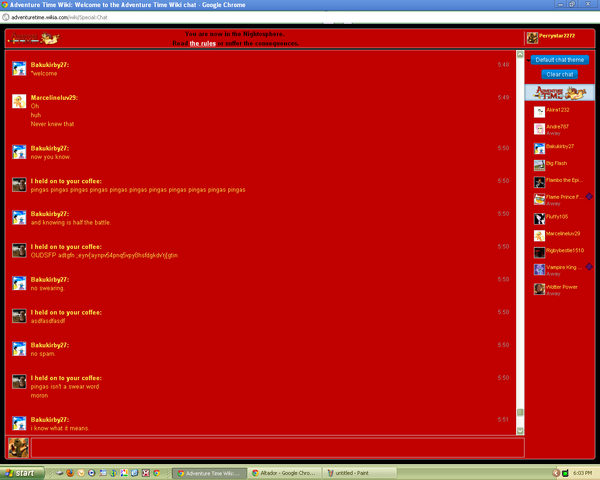Click Bakukirby27 name above 'now you know'
600x480 pixels.
click(50, 148)
